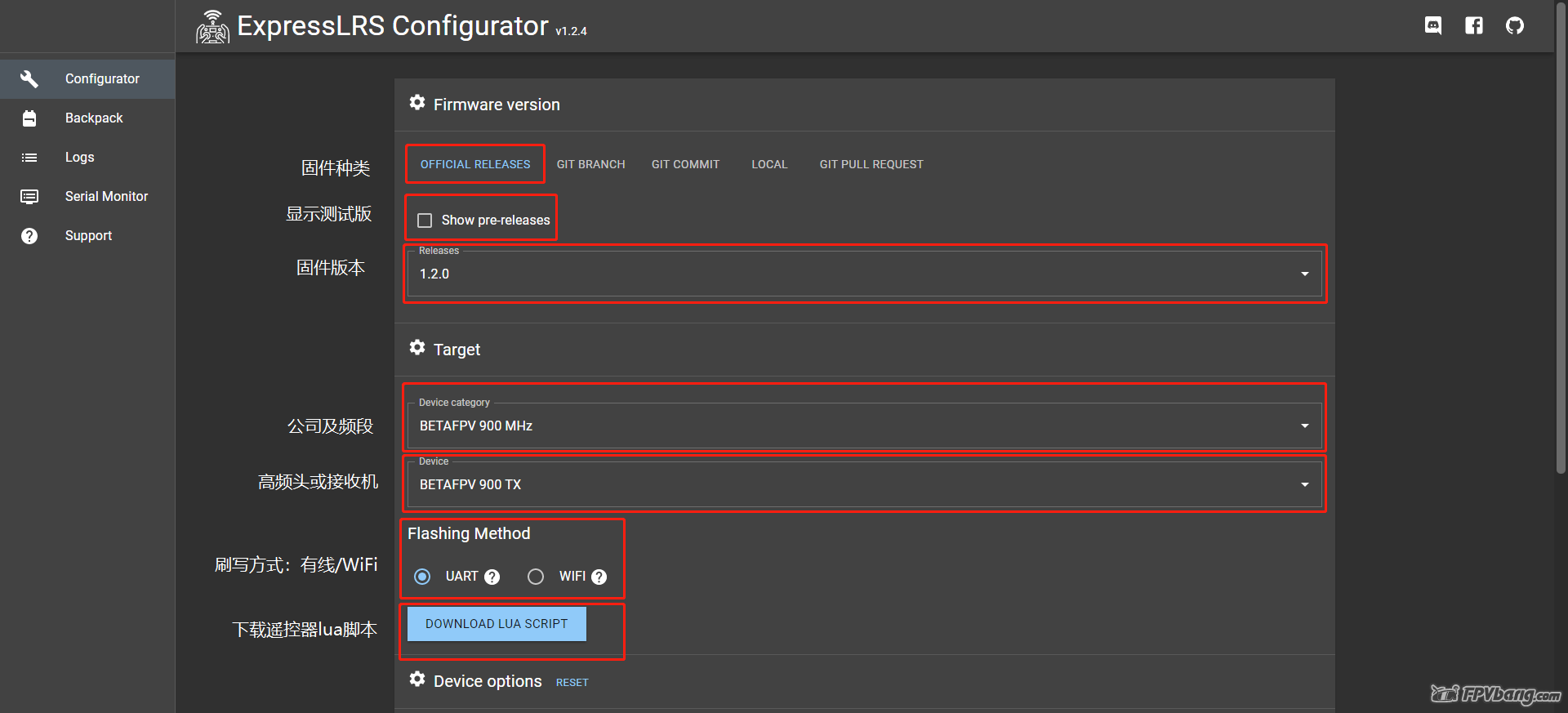The width and height of the screenshot is (1568, 713).
Task: Switch to the Local tab
Action: [770, 164]
